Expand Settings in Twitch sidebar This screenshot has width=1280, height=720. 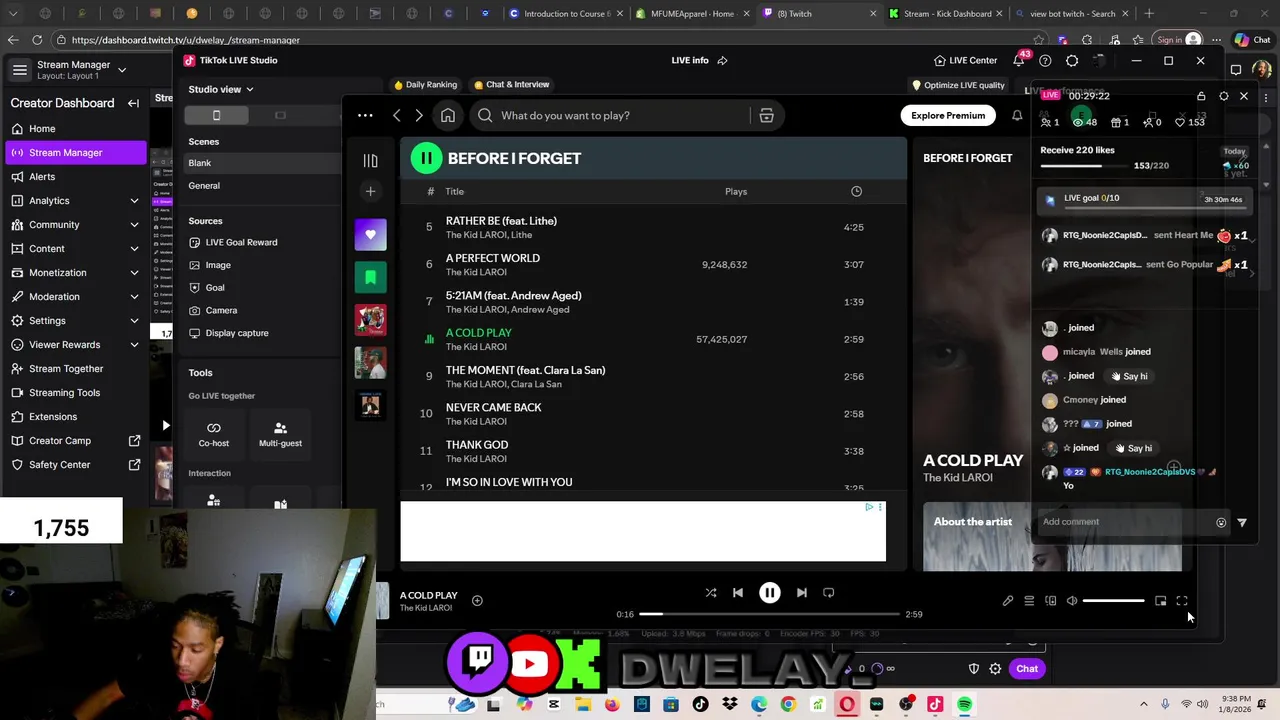(134, 321)
